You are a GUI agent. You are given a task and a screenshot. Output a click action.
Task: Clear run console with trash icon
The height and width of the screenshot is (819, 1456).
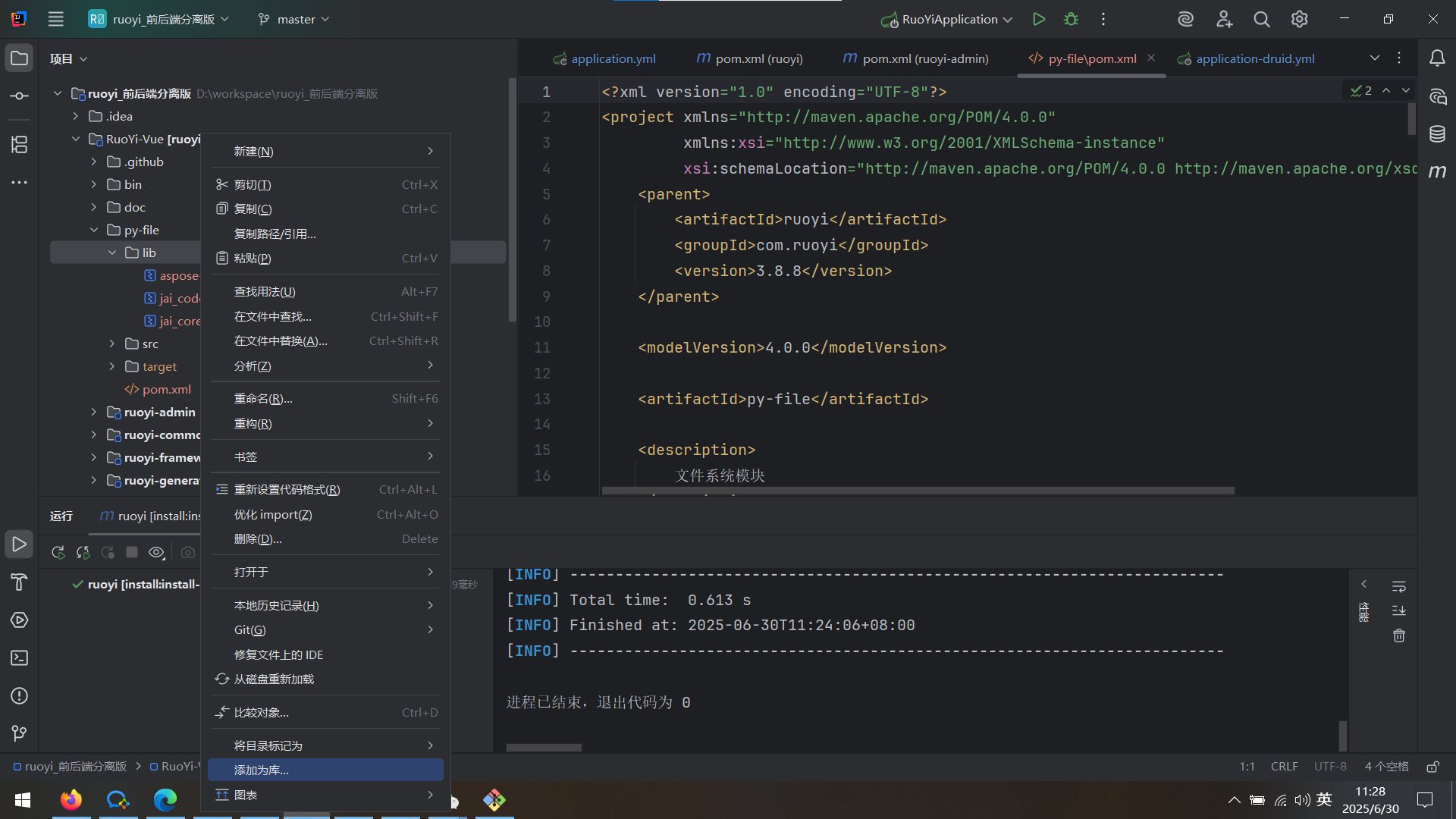point(1399,635)
